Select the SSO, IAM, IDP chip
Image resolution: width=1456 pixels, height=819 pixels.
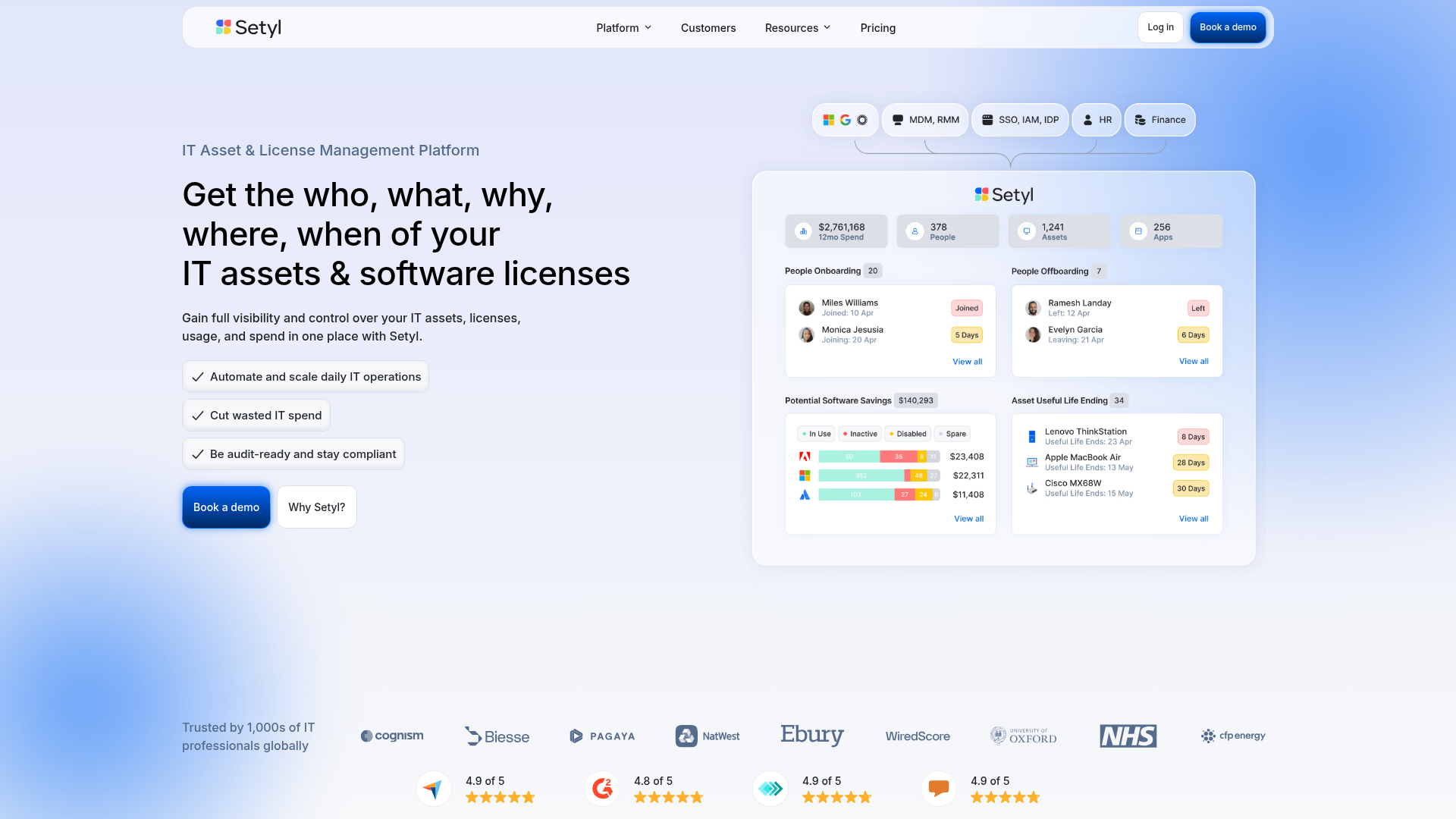1021,120
